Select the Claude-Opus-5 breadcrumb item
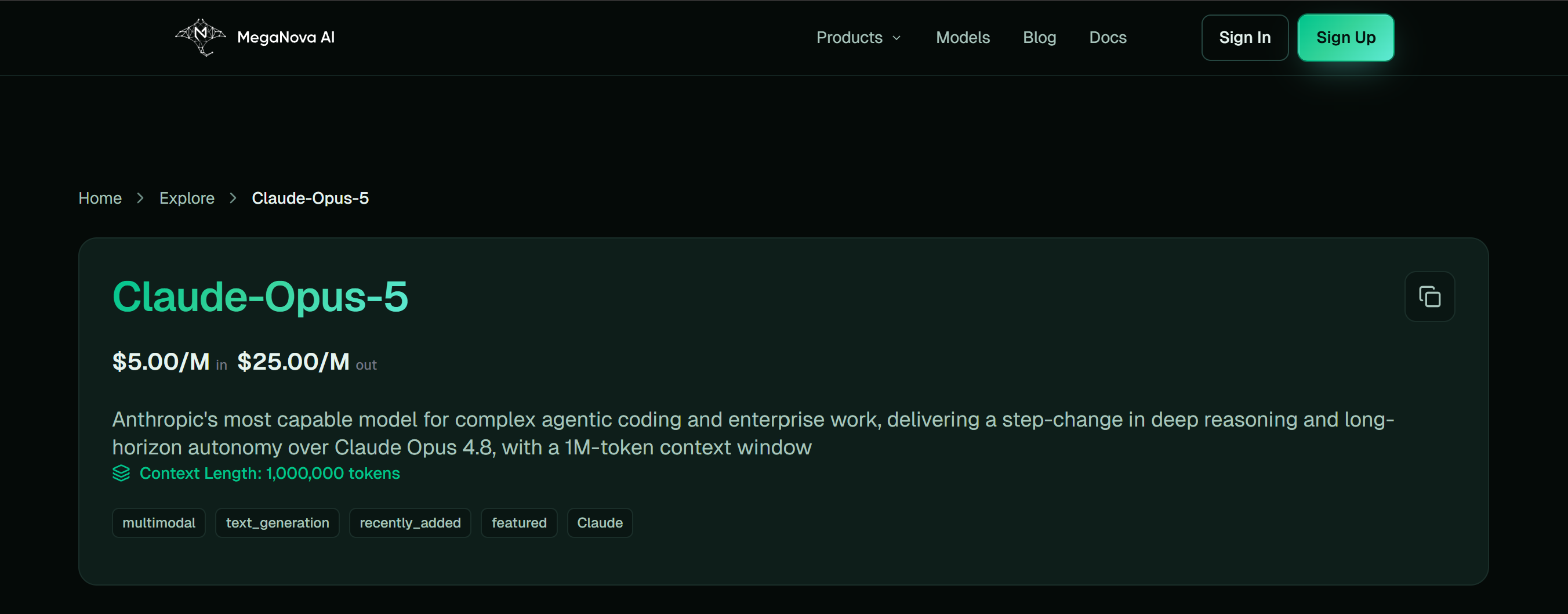This screenshot has width=1568, height=614. 310,198
